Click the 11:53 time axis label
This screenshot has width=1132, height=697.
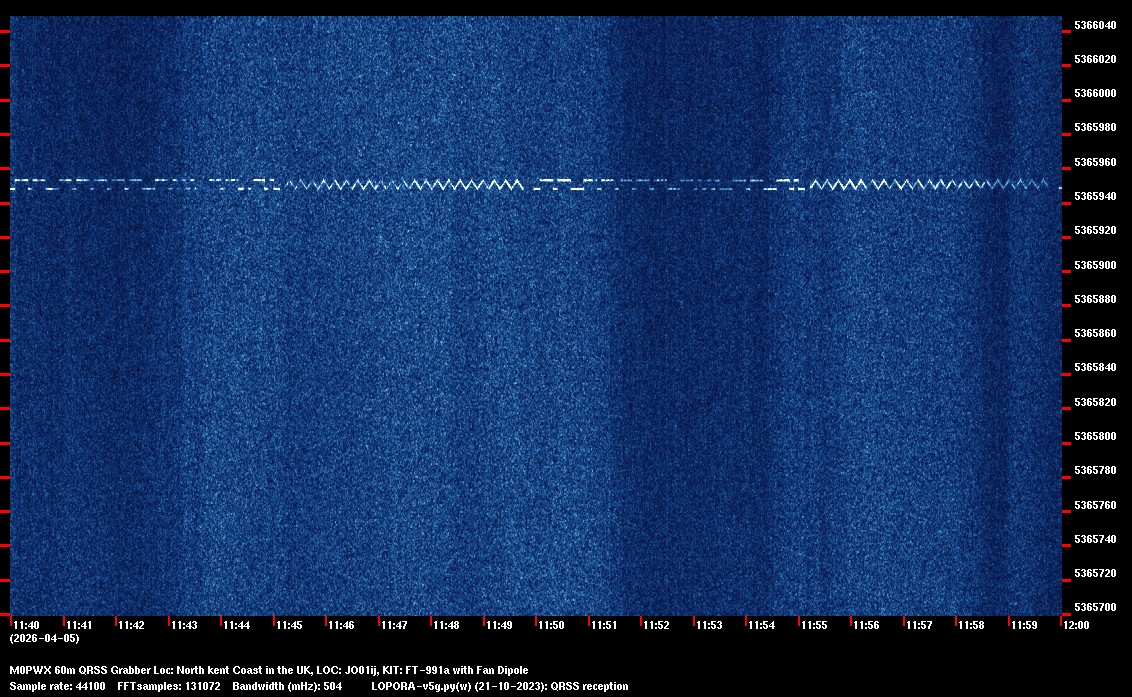(x=709, y=625)
